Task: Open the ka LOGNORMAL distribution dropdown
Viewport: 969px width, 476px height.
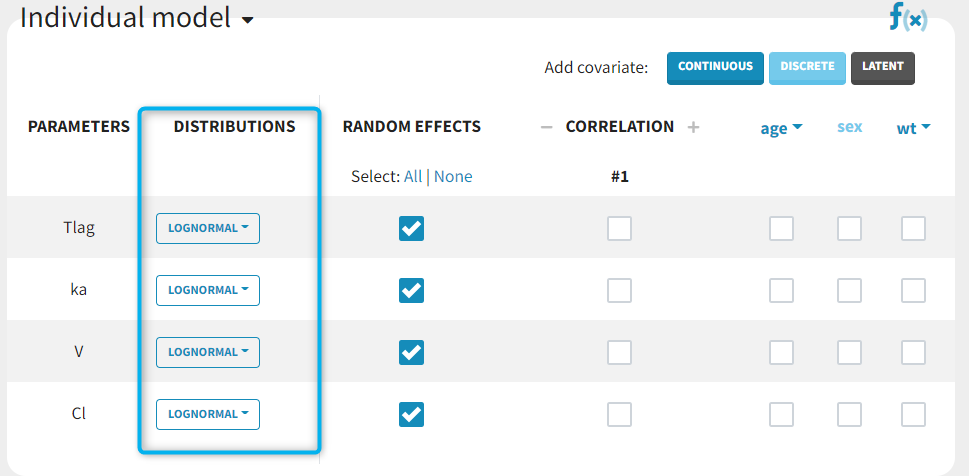Action: coord(208,290)
